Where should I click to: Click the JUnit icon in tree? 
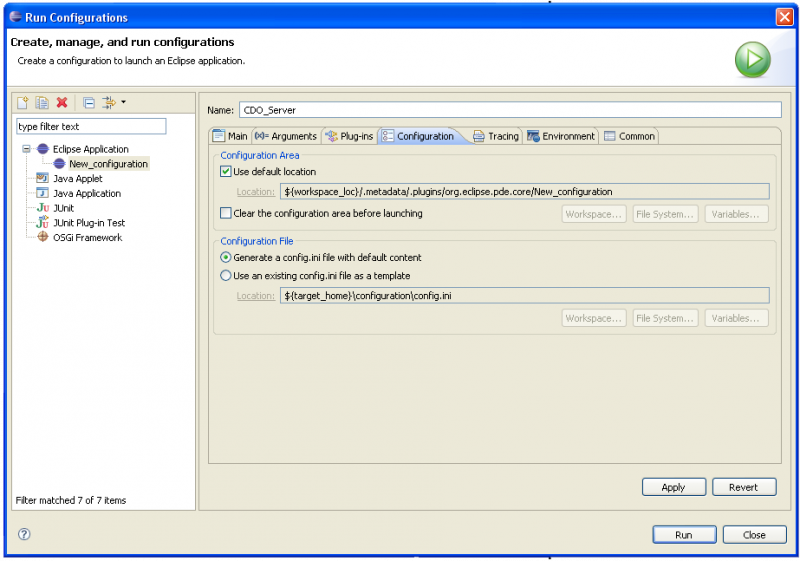(x=43, y=208)
